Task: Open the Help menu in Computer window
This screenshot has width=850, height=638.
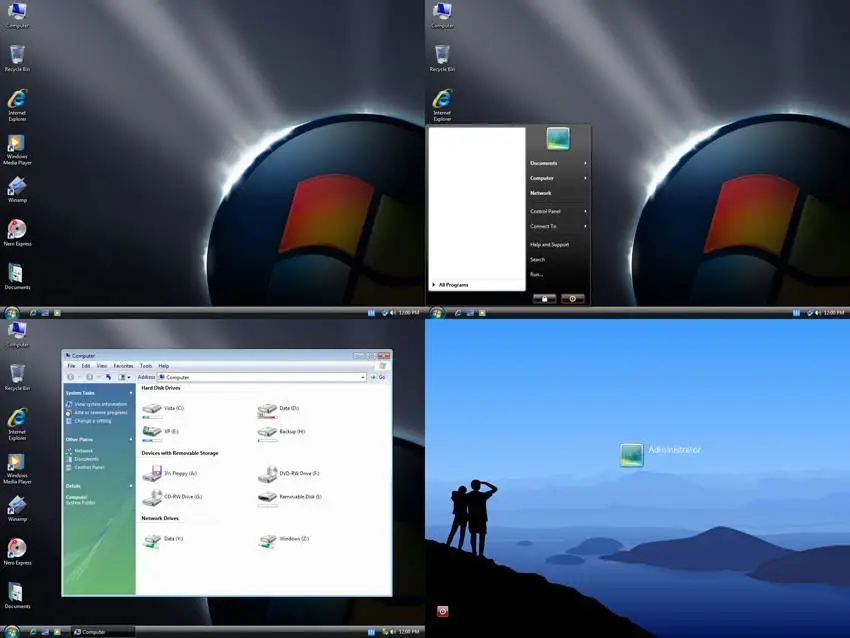Action: [164, 366]
